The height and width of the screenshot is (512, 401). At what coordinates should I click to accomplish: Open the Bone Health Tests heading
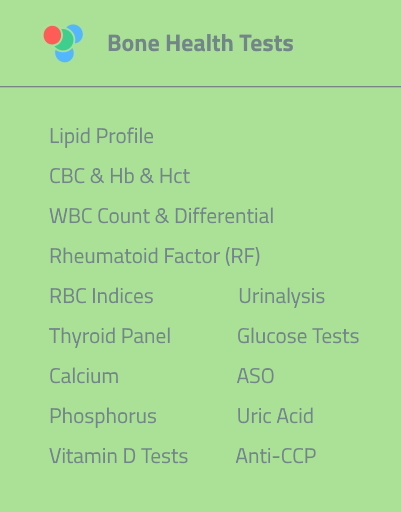(200, 43)
